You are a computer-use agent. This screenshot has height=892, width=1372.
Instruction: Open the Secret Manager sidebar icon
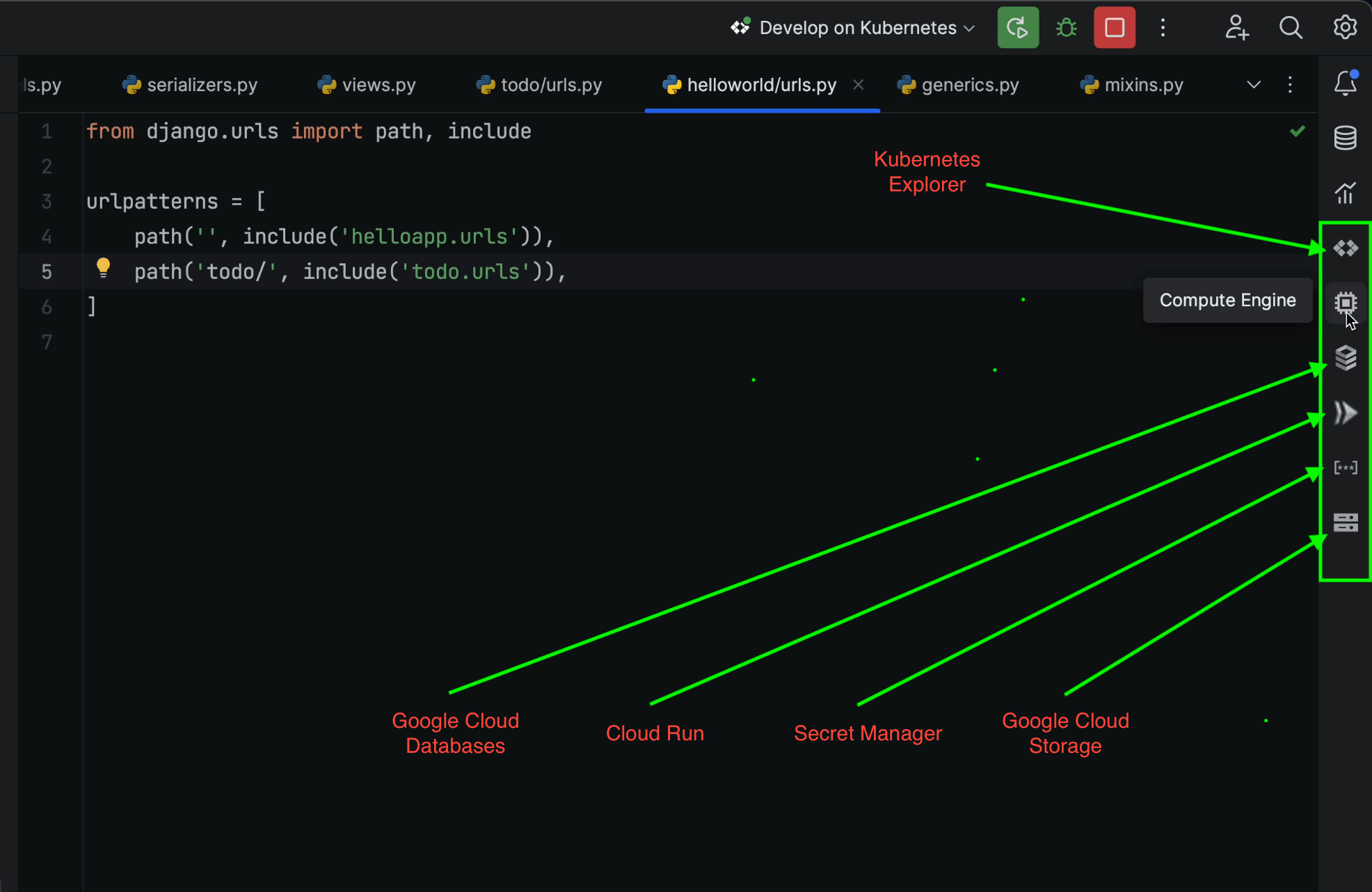[1346, 468]
